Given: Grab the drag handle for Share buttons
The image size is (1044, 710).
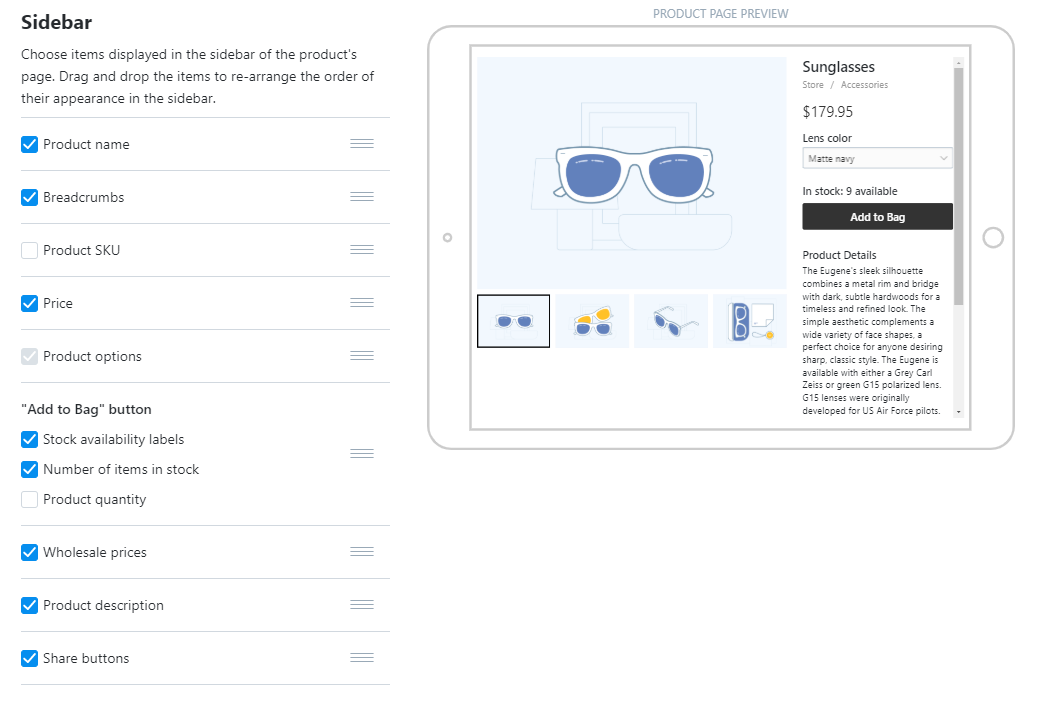Looking at the screenshot, I should [362, 658].
